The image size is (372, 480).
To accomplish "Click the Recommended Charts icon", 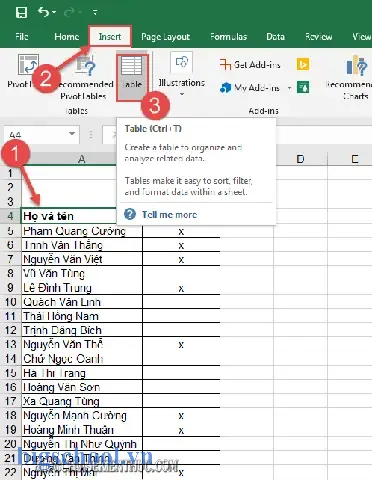I will 357,65.
